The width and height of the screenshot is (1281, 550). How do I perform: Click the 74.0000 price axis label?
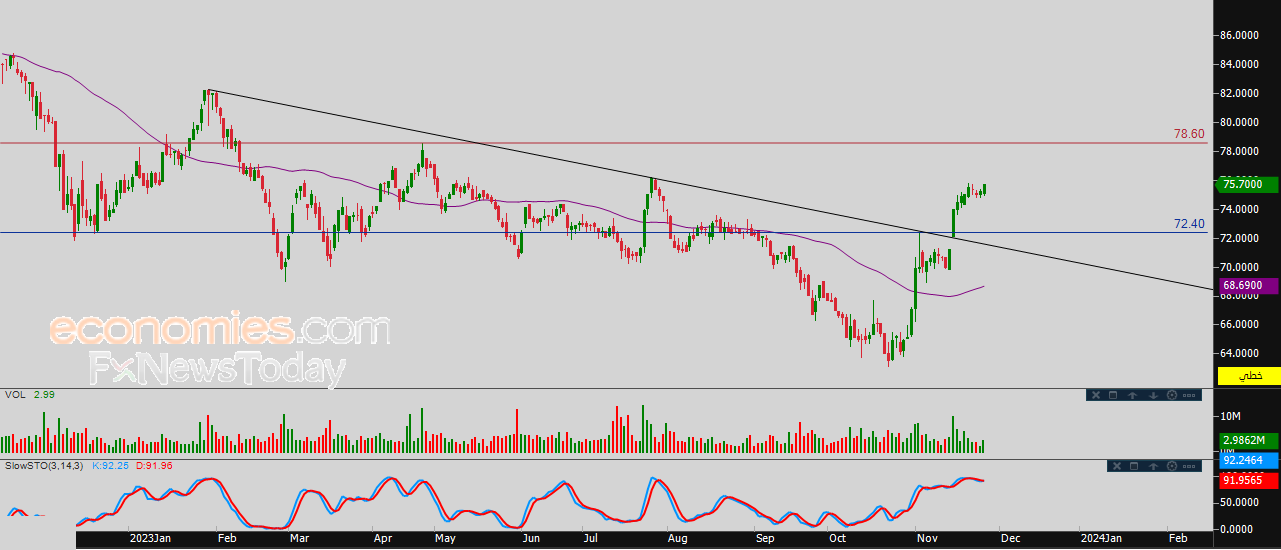(x=1239, y=209)
